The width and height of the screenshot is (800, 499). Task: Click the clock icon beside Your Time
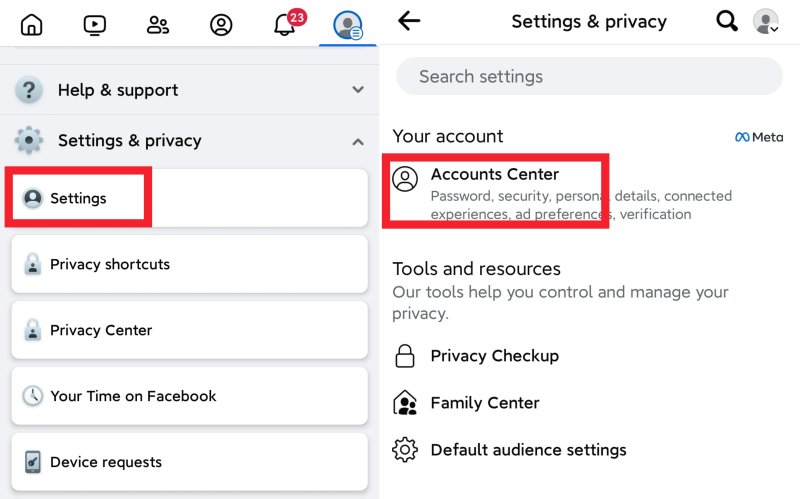(33, 396)
